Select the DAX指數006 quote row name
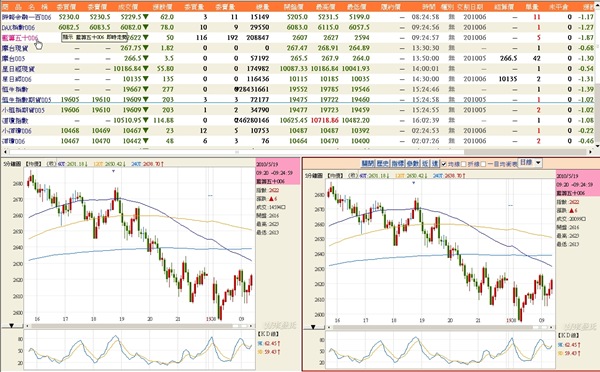600x372 pixels. [x=18, y=28]
